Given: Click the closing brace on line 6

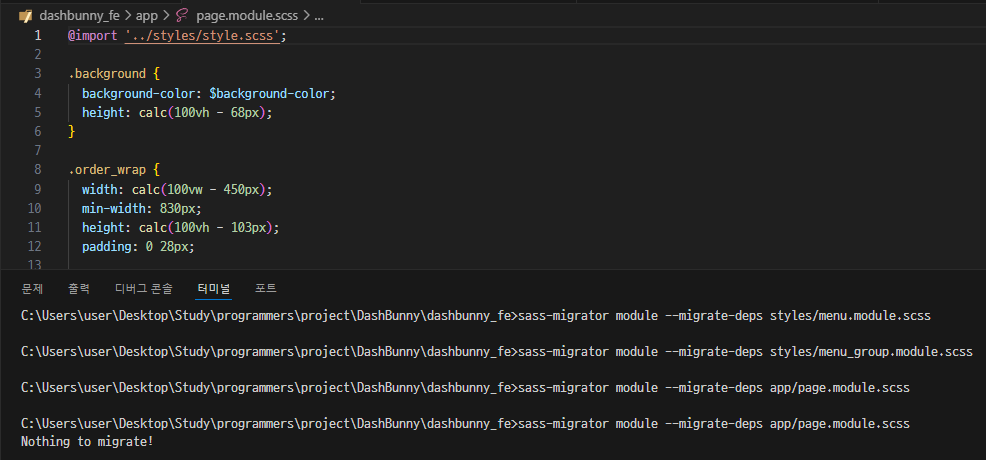Looking at the screenshot, I should [x=72, y=131].
